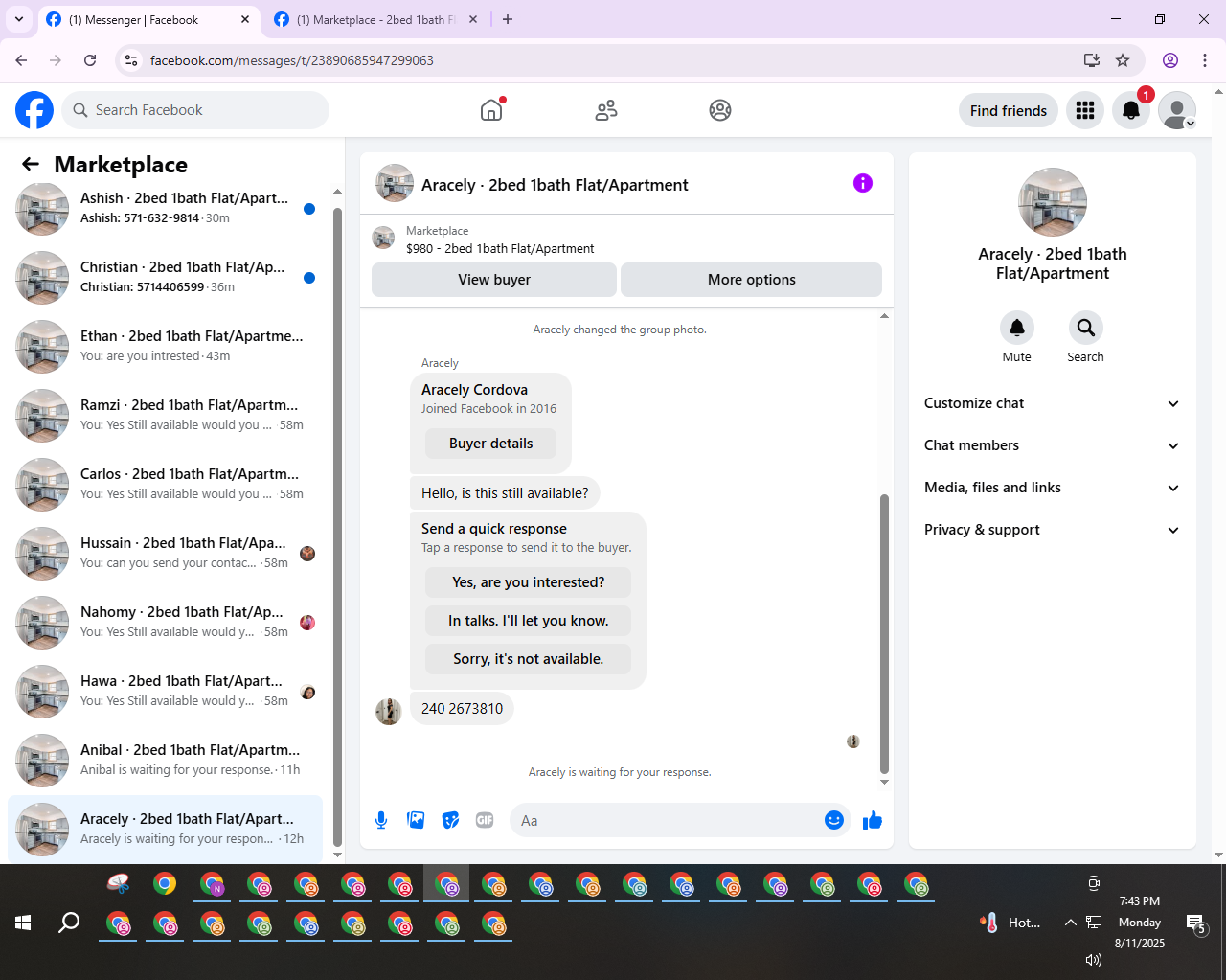Open Hussain conversation in list
1226x980 pixels.
[166, 554]
